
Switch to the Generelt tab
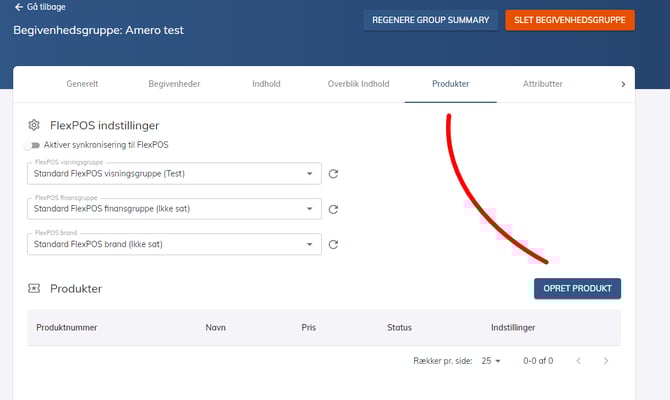tap(82, 84)
